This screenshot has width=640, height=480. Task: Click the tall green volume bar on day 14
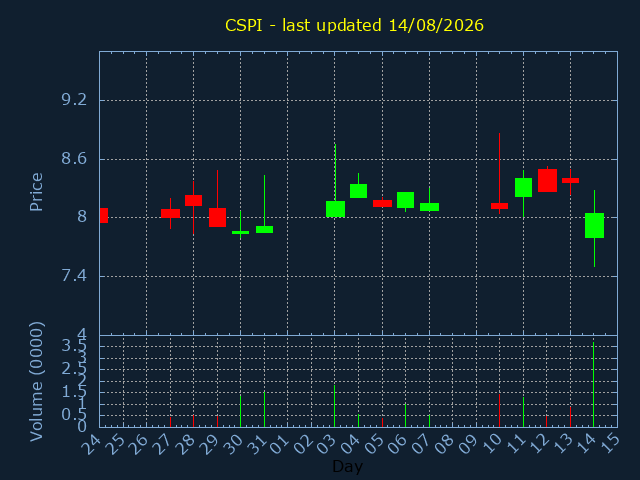(x=593, y=384)
